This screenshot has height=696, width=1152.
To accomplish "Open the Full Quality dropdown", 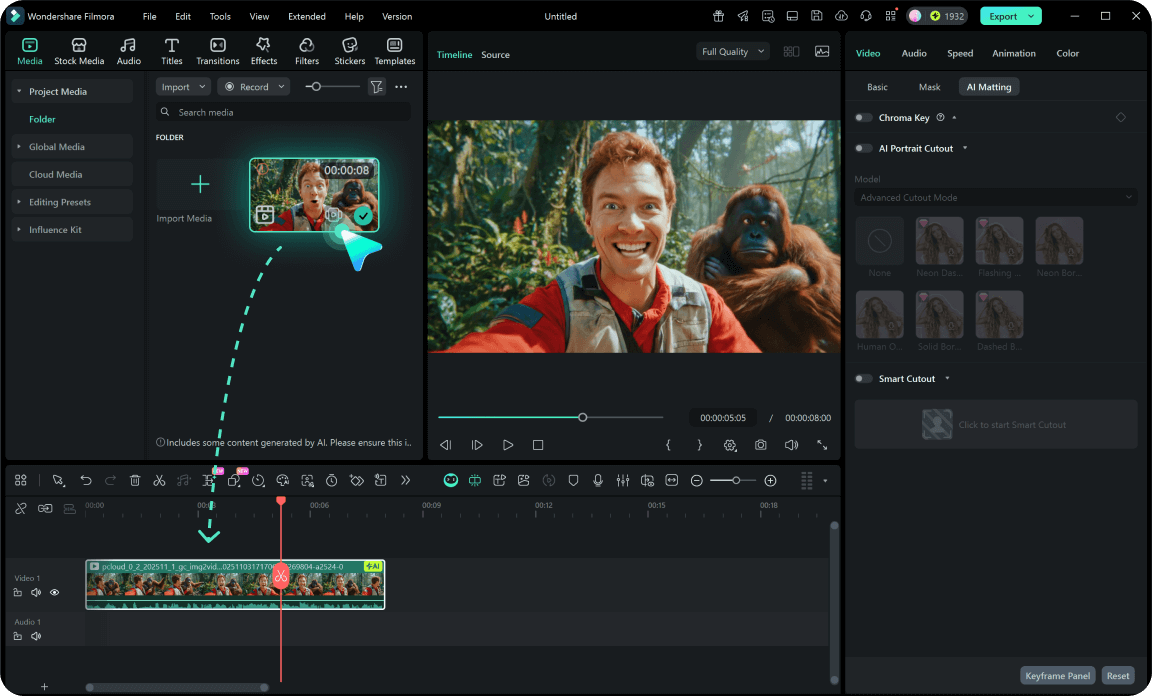I will point(732,52).
